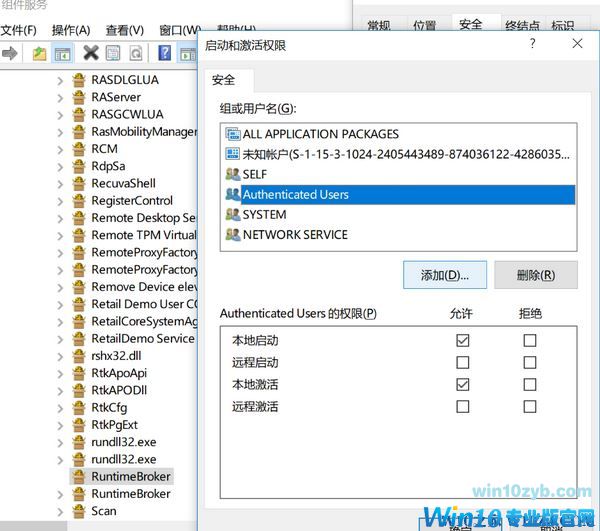Switch to the 常规 tab in properties window
The height and width of the screenshot is (531, 600).
(379, 25)
